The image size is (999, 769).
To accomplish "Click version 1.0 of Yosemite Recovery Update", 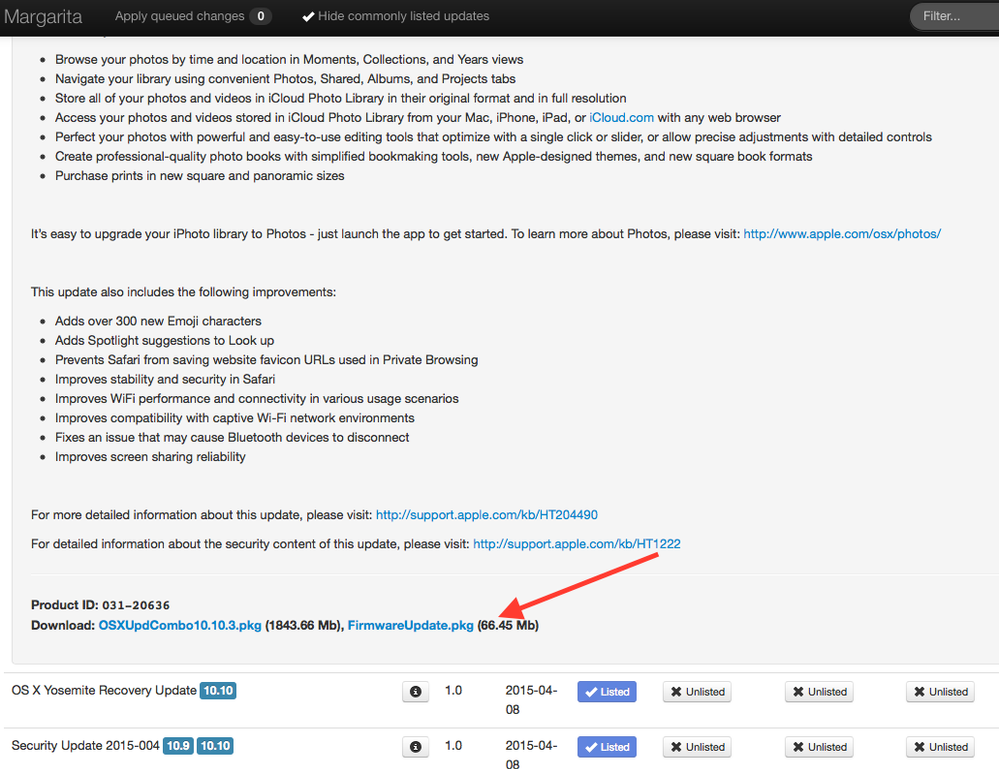I will 453,691.
